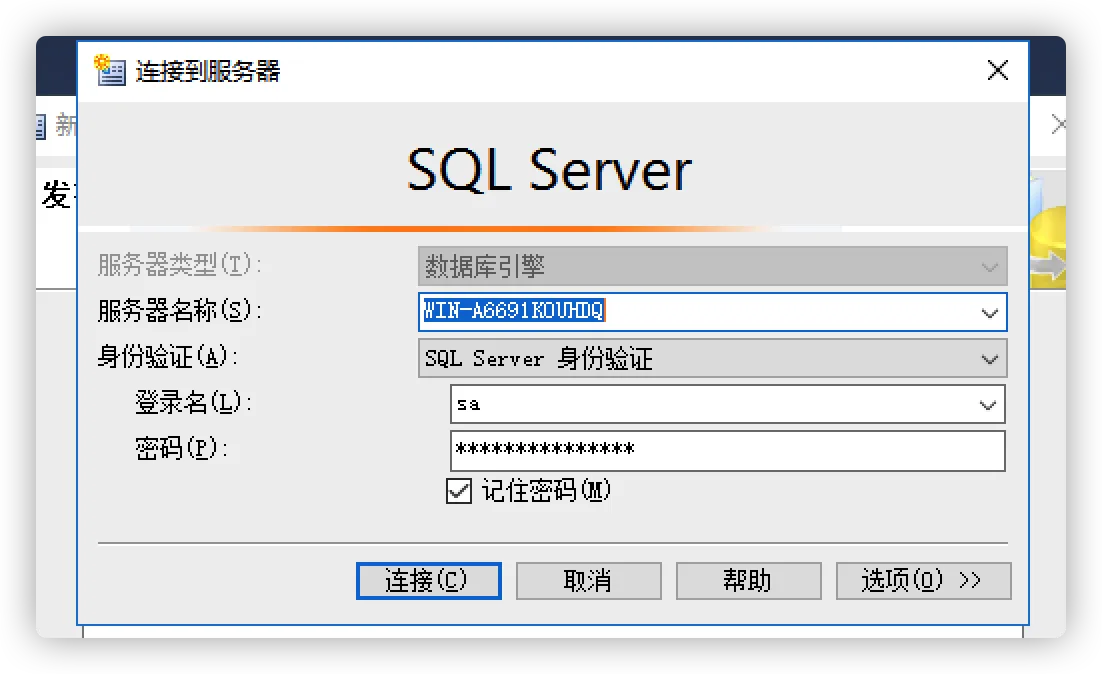Toggle the 记住密码 checkbox
This screenshot has width=1102, height=674.
tap(459, 491)
